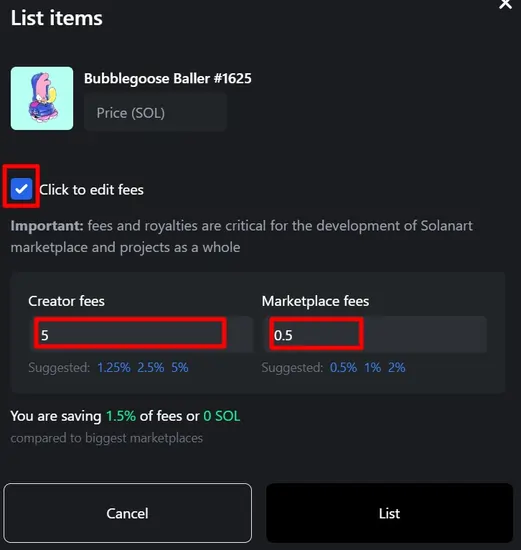
Task: Uncheck the edit fees checkbox
Action: pos(21,189)
